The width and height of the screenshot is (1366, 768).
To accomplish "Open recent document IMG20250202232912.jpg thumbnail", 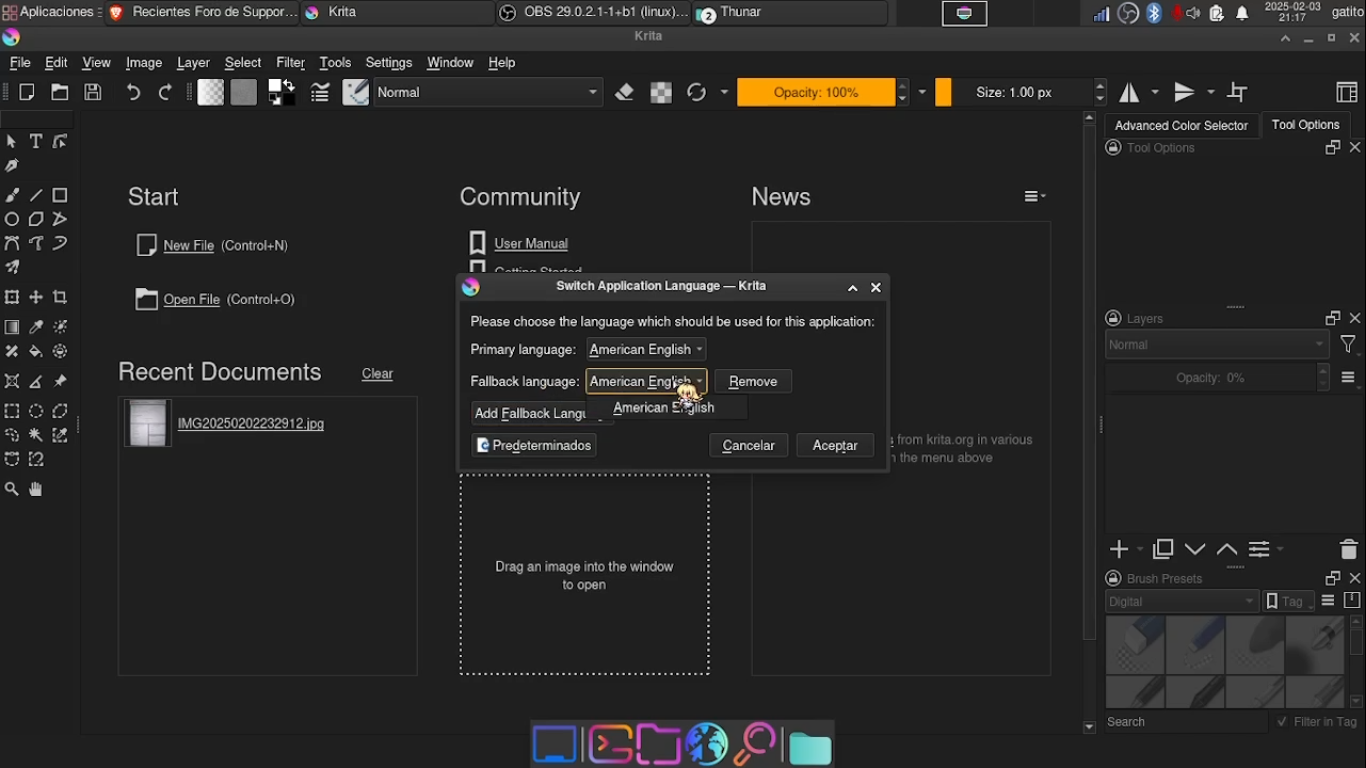I will point(148,423).
